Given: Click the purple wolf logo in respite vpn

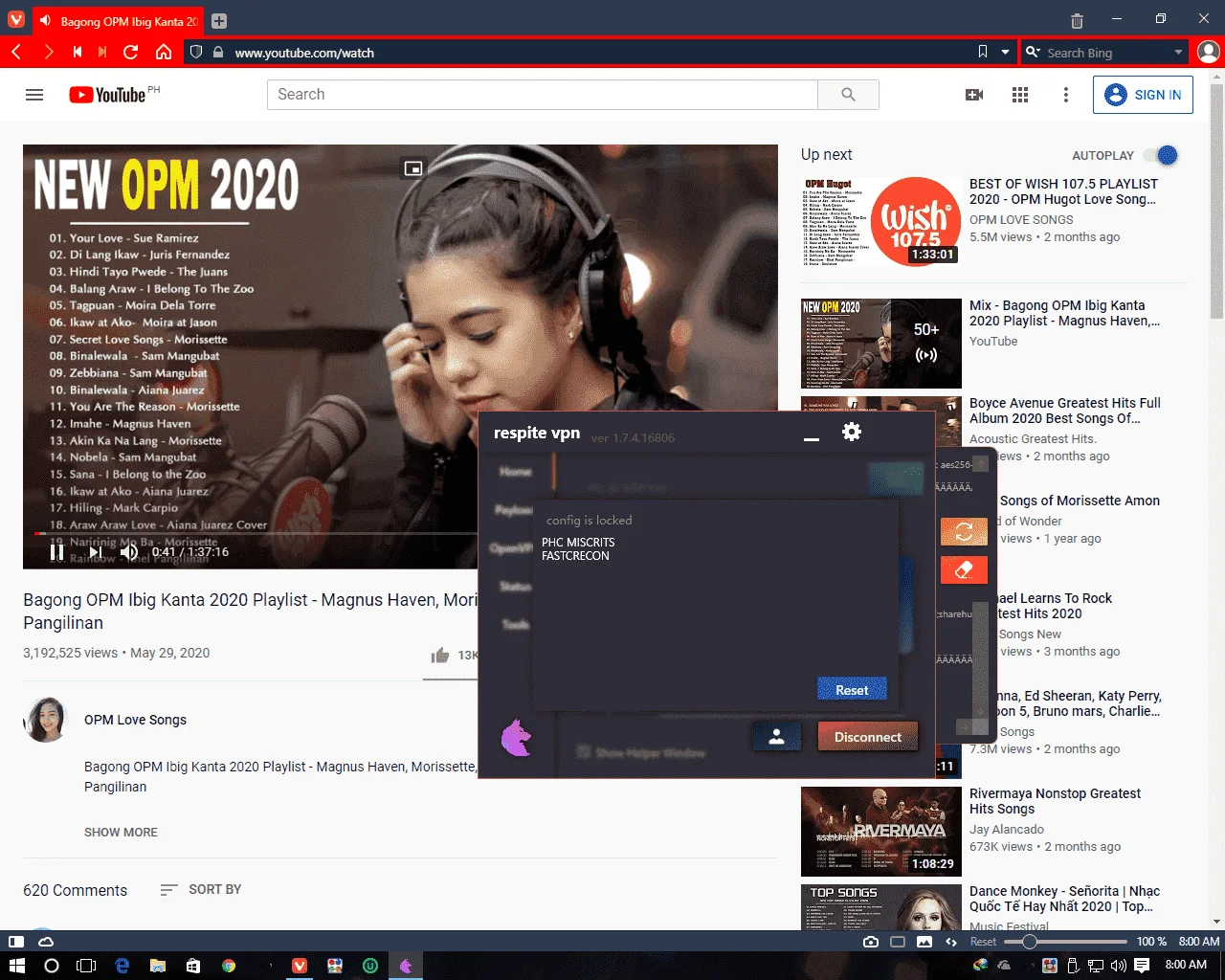Looking at the screenshot, I should 517,737.
